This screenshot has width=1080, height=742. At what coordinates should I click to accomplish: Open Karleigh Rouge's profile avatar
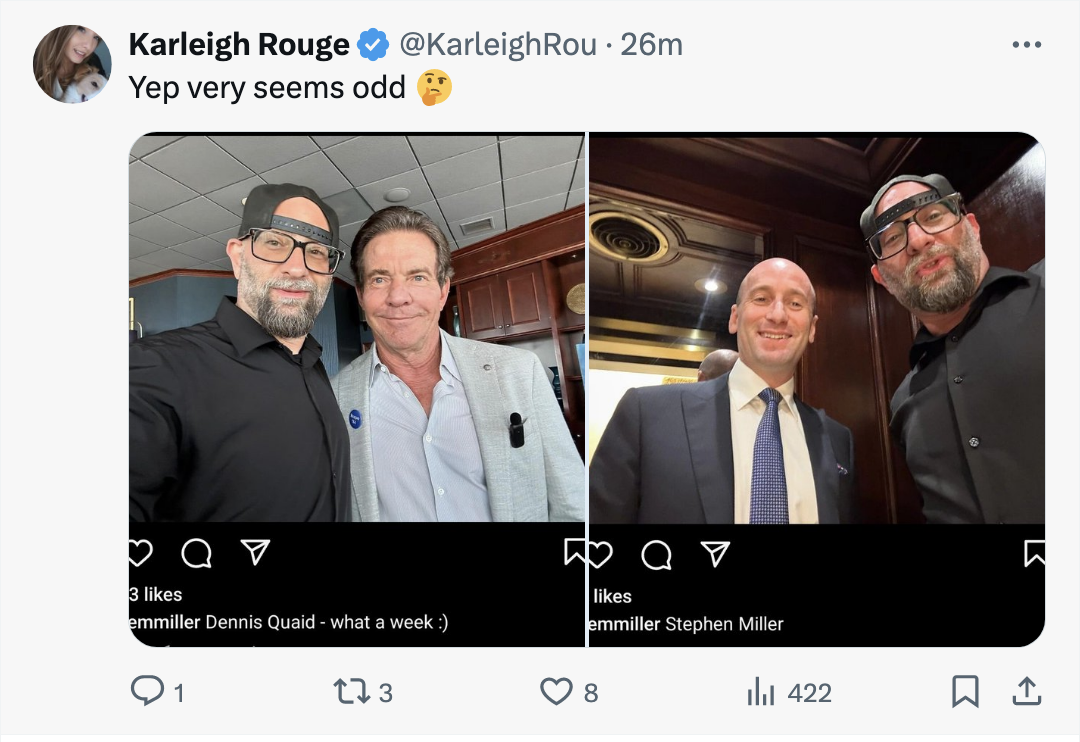point(71,65)
